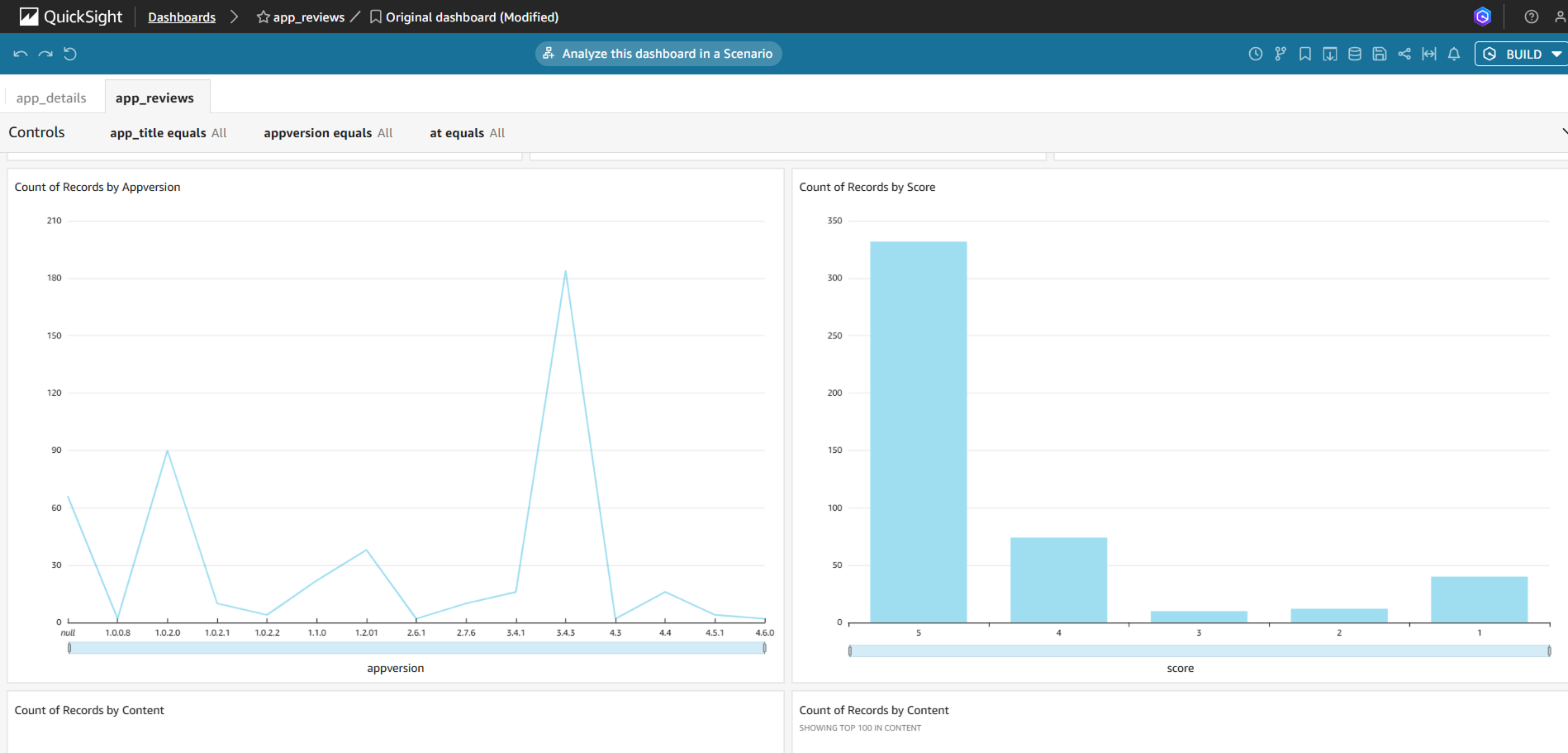The image size is (1568, 753).
Task: Expand the app_title equals control
Action: [168, 133]
